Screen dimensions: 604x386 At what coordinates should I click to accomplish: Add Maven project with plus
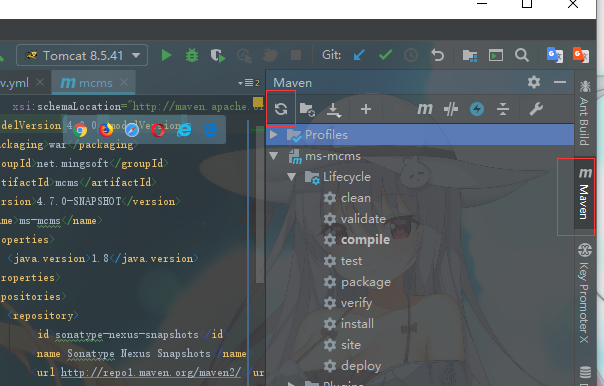pos(366,109)
